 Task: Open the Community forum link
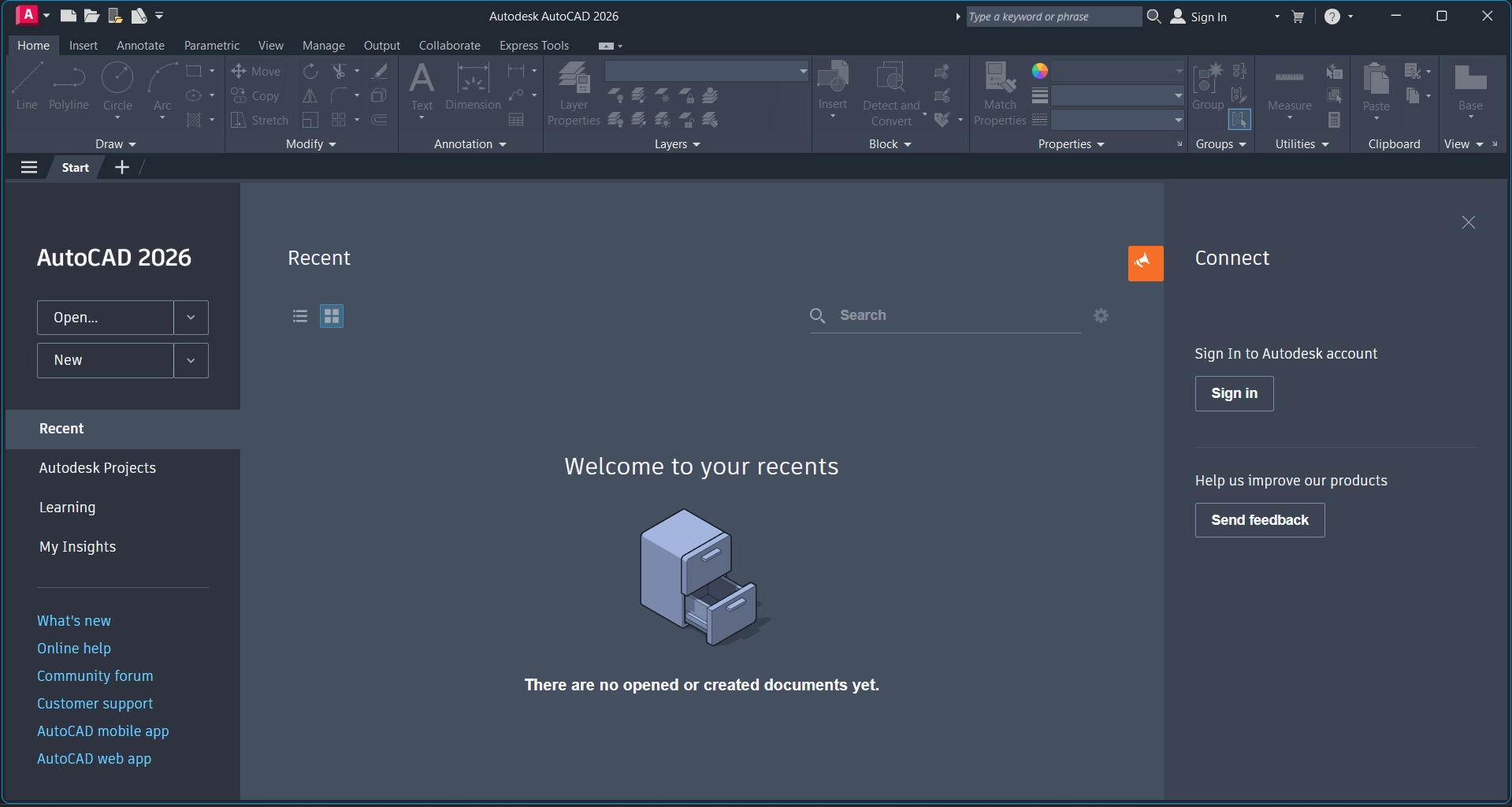click(95, 676)
